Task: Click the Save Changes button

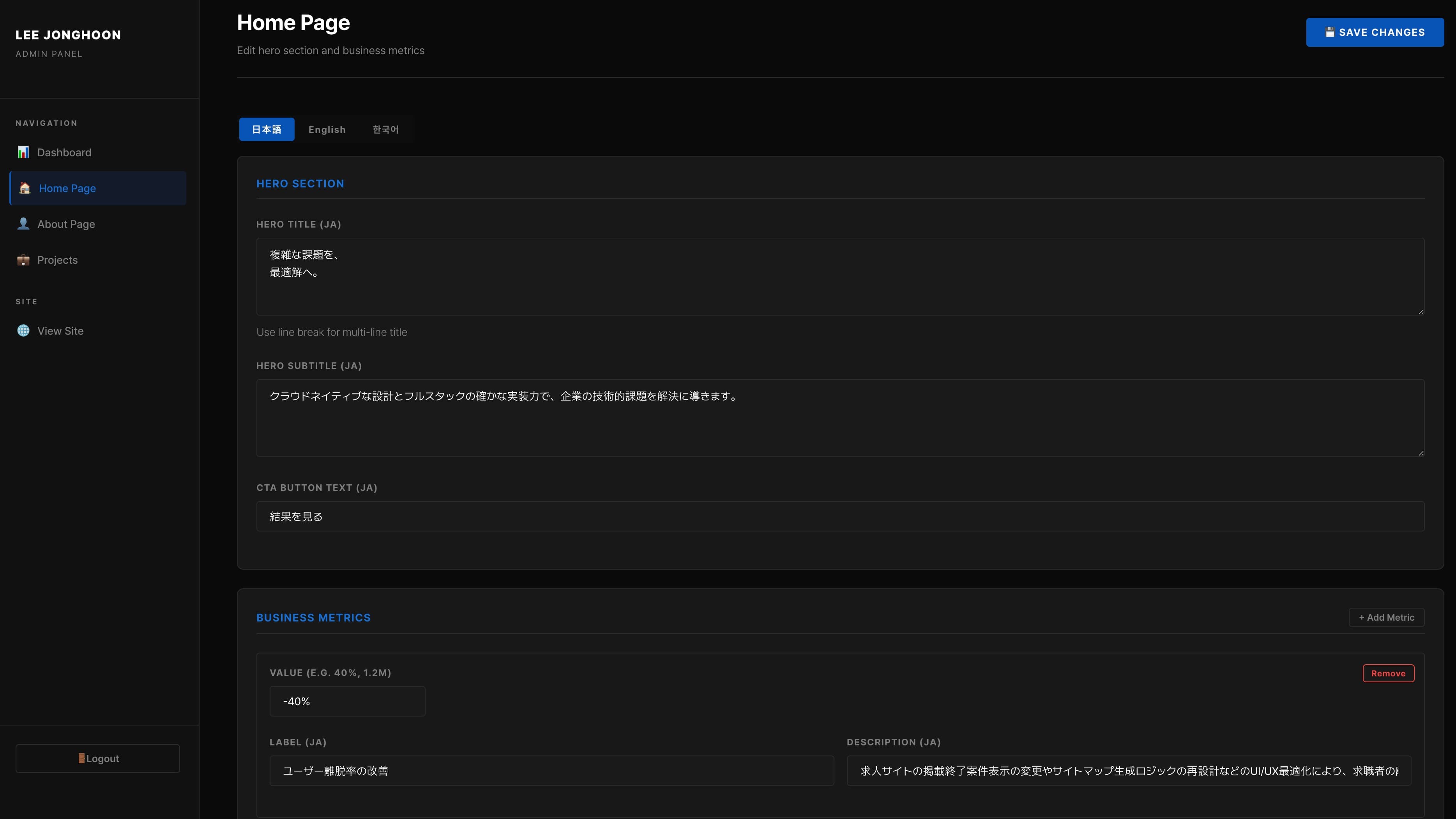Action: (1375, 32)
